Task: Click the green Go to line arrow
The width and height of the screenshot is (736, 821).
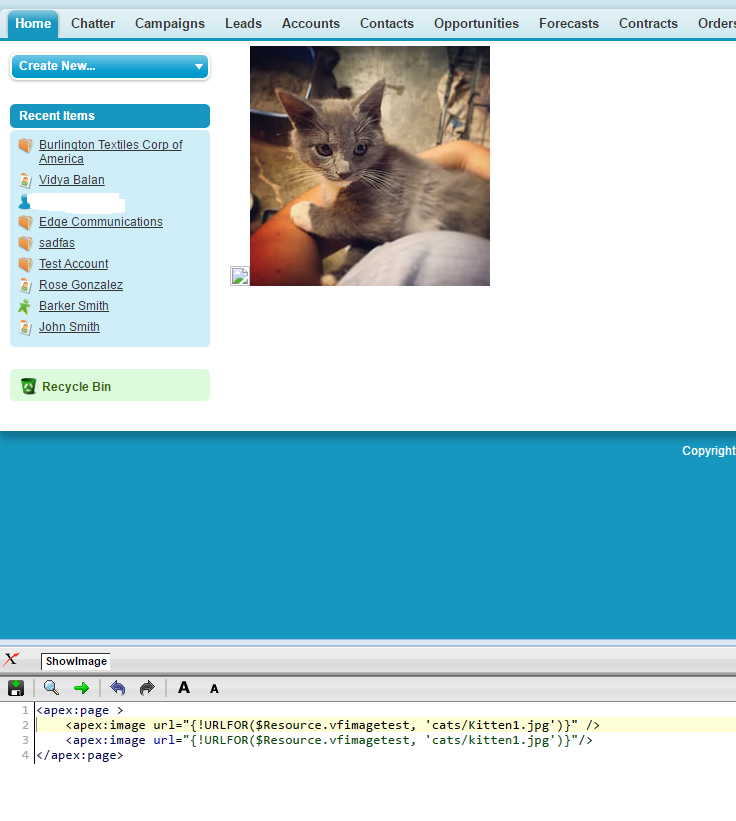Action: [x=81, y=688]
